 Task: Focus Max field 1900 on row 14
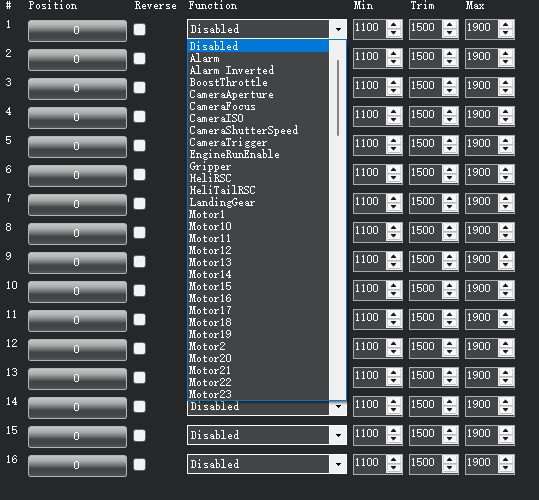(x=482, y=406)
